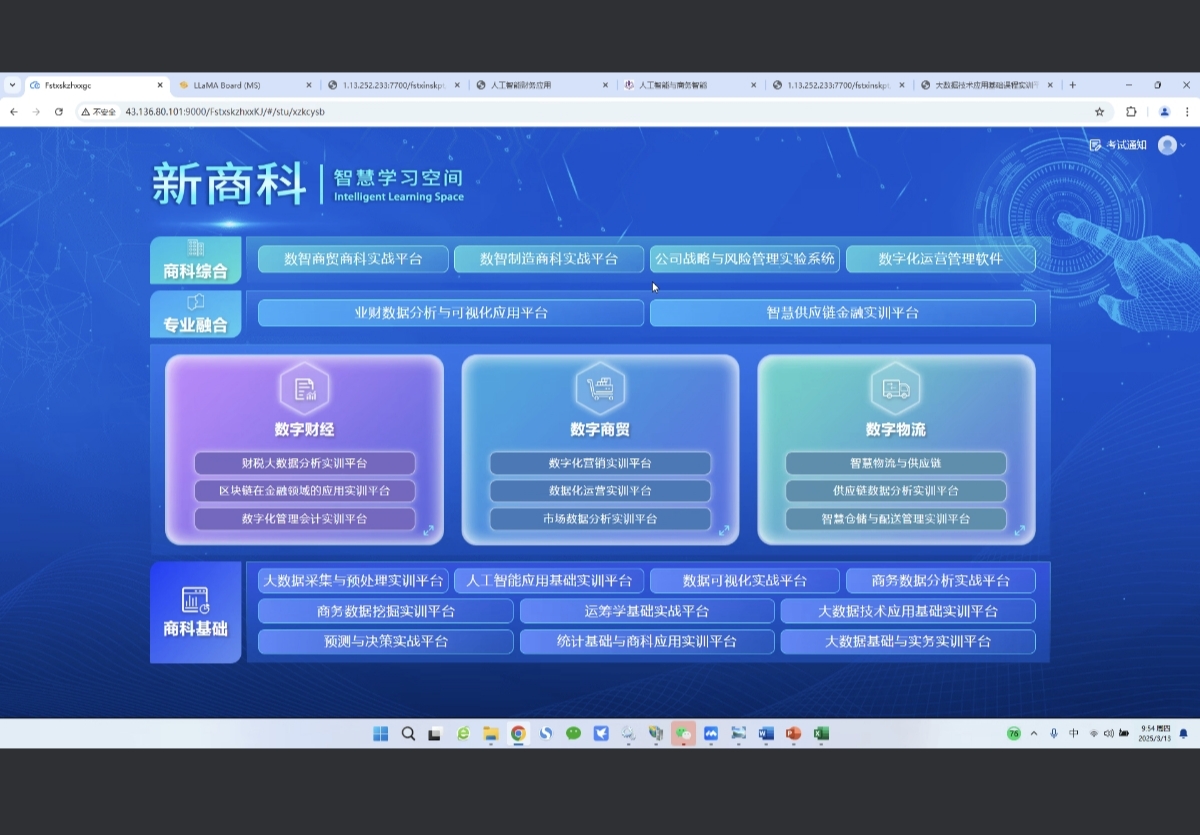Toggle the input method 中 indicator

tap(1074, 733)
